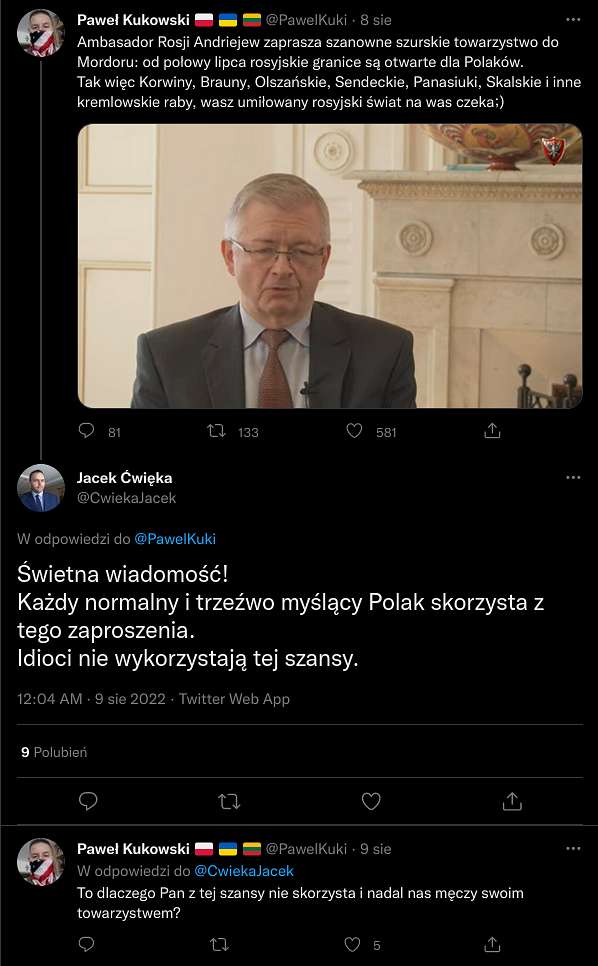This screenshot has height=966, width=598.
Task: Reply to the bottom Paweł Kukowski tweet
Action: point(87,944)
